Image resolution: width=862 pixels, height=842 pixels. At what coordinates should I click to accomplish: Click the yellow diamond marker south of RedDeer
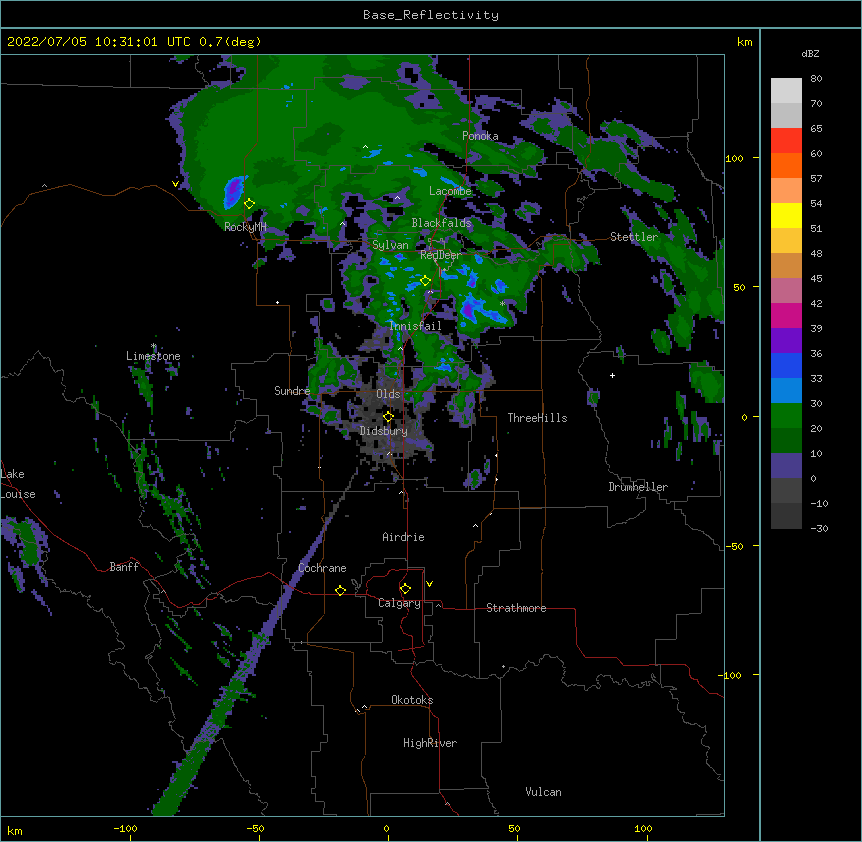(425, 281)
